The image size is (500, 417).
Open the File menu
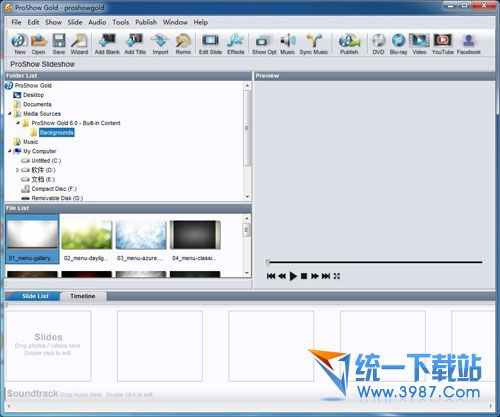[16, 22]
